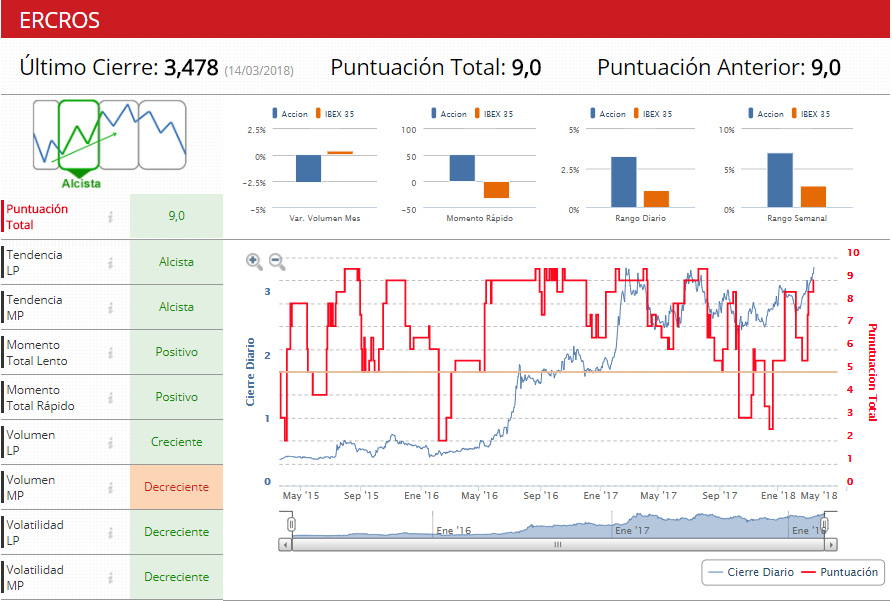Open info icon for Puntuación Total
Image resolution: width=892 pixels, height=601 pixels.
111,217
